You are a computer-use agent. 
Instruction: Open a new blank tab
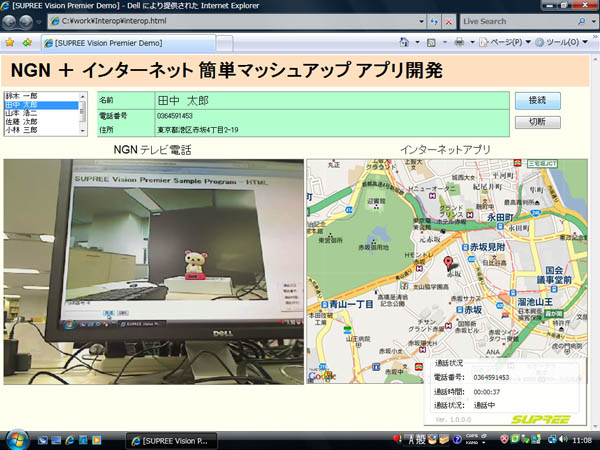[224, 43]
